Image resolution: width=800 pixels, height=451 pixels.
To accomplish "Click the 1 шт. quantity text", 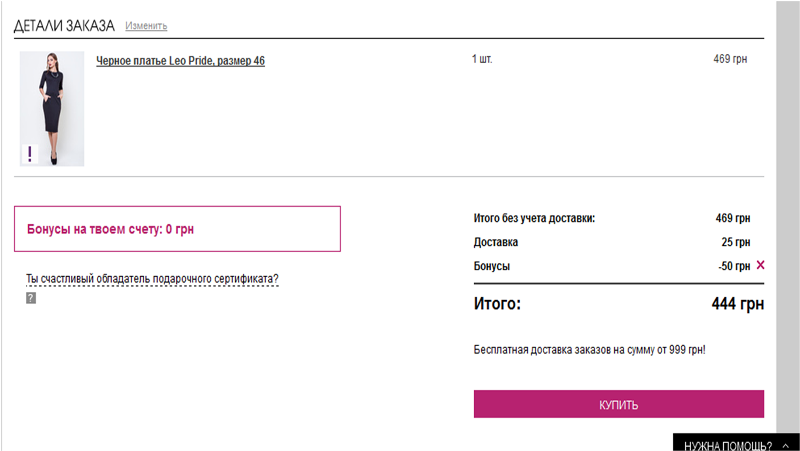I will (482, 60).
